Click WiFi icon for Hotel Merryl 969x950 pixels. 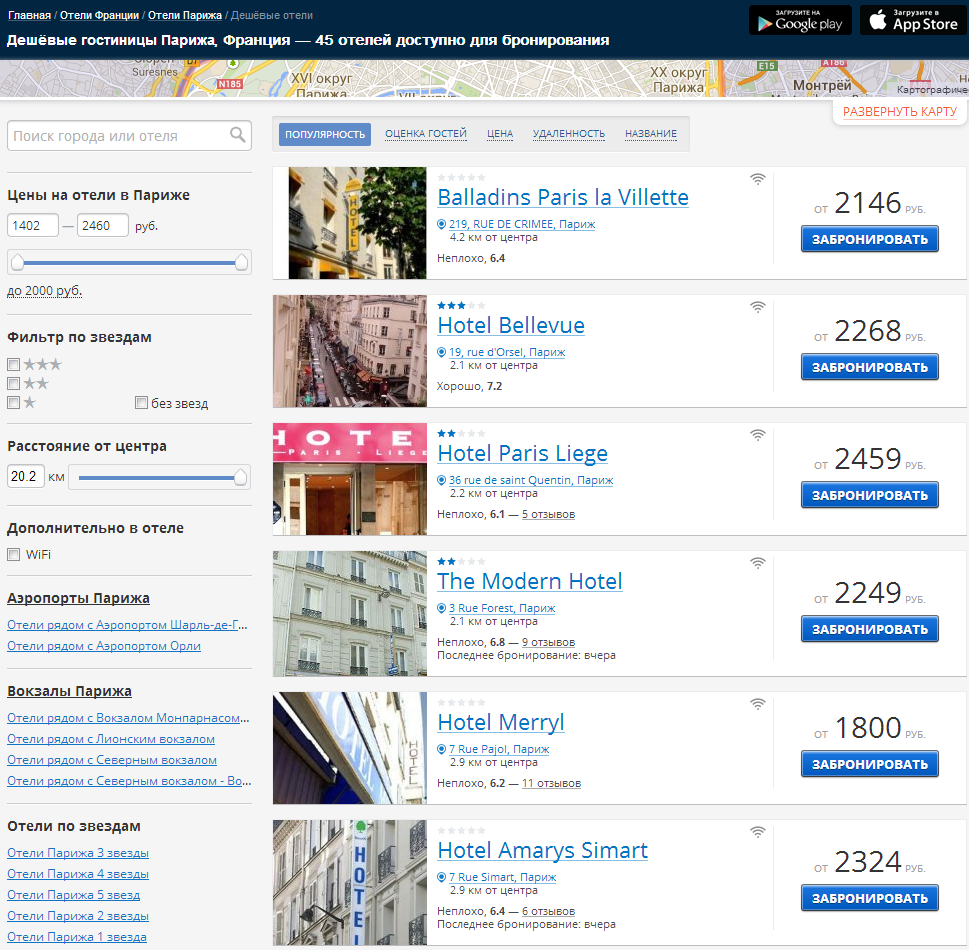758,704
